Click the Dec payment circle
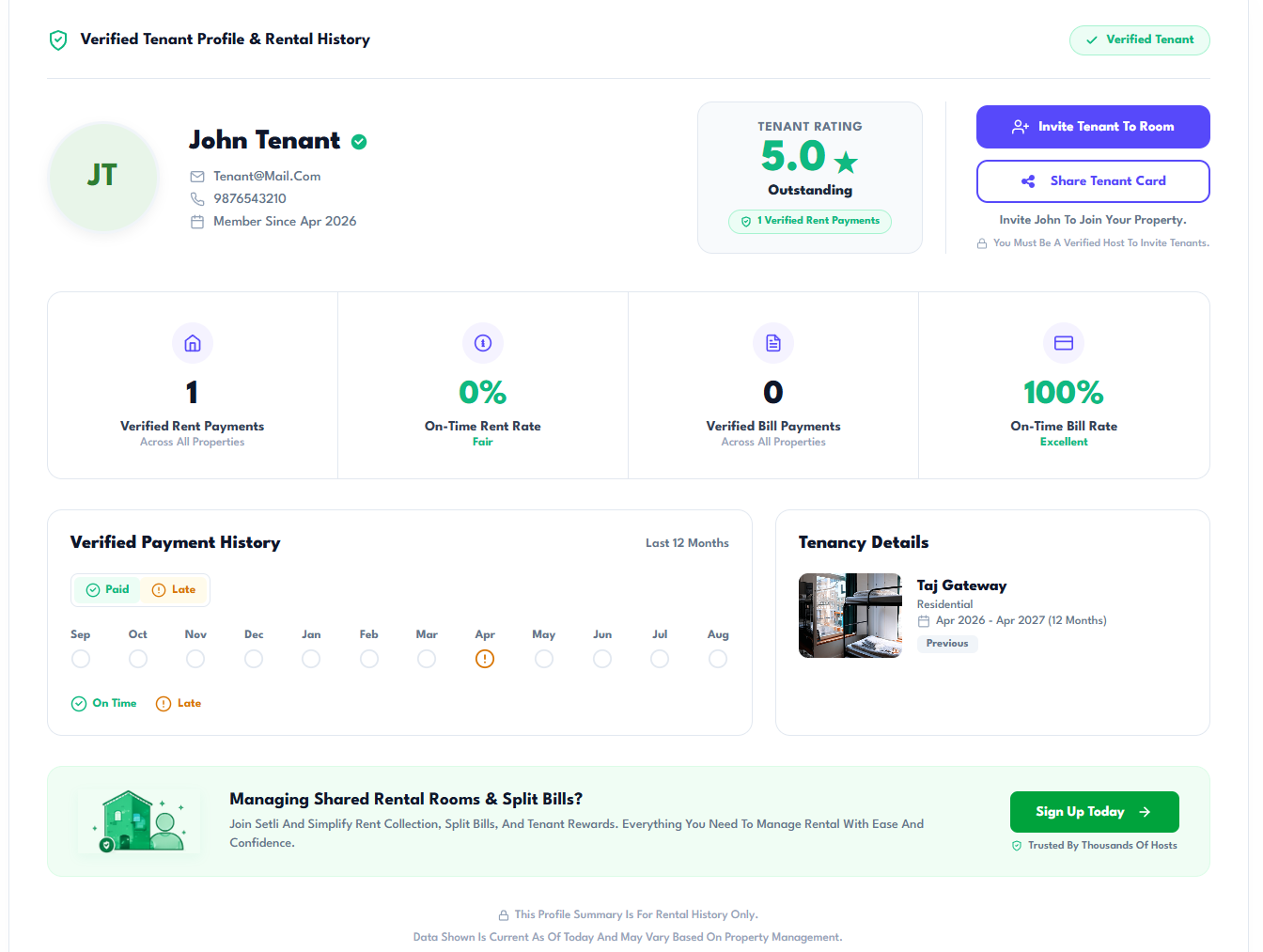Image resolution: width=1263 pixels, height=952 pixels. point(254,659)
